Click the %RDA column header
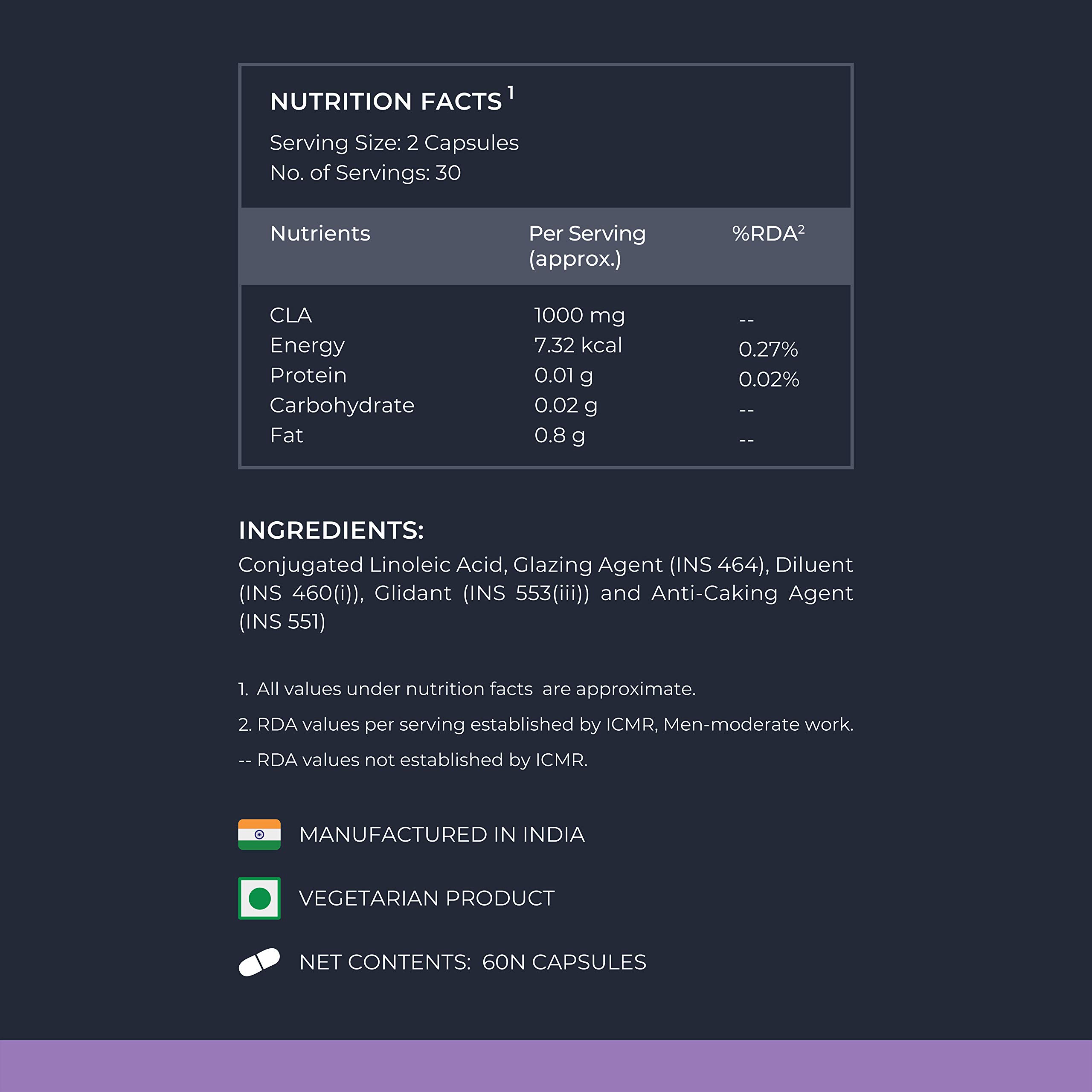This screenshot has height=1092, width=1092. pos(768,233)
